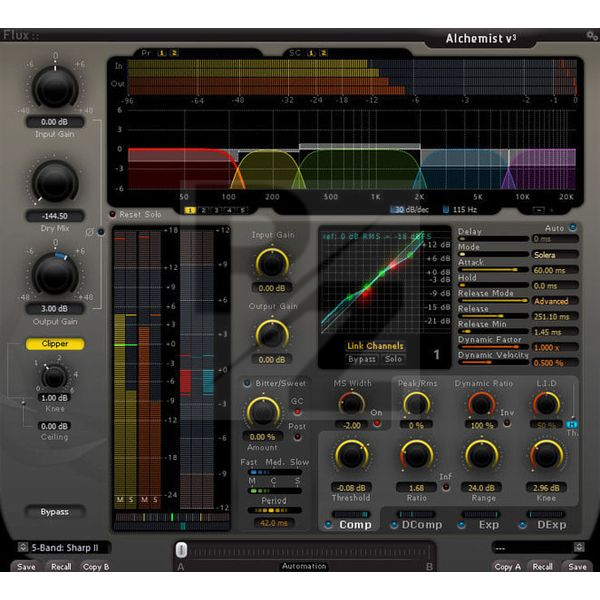The height and width of the screenshot is (600, 600).
Task: Click the phase invert icon near Dry Mix
Action: pos(89,232)
